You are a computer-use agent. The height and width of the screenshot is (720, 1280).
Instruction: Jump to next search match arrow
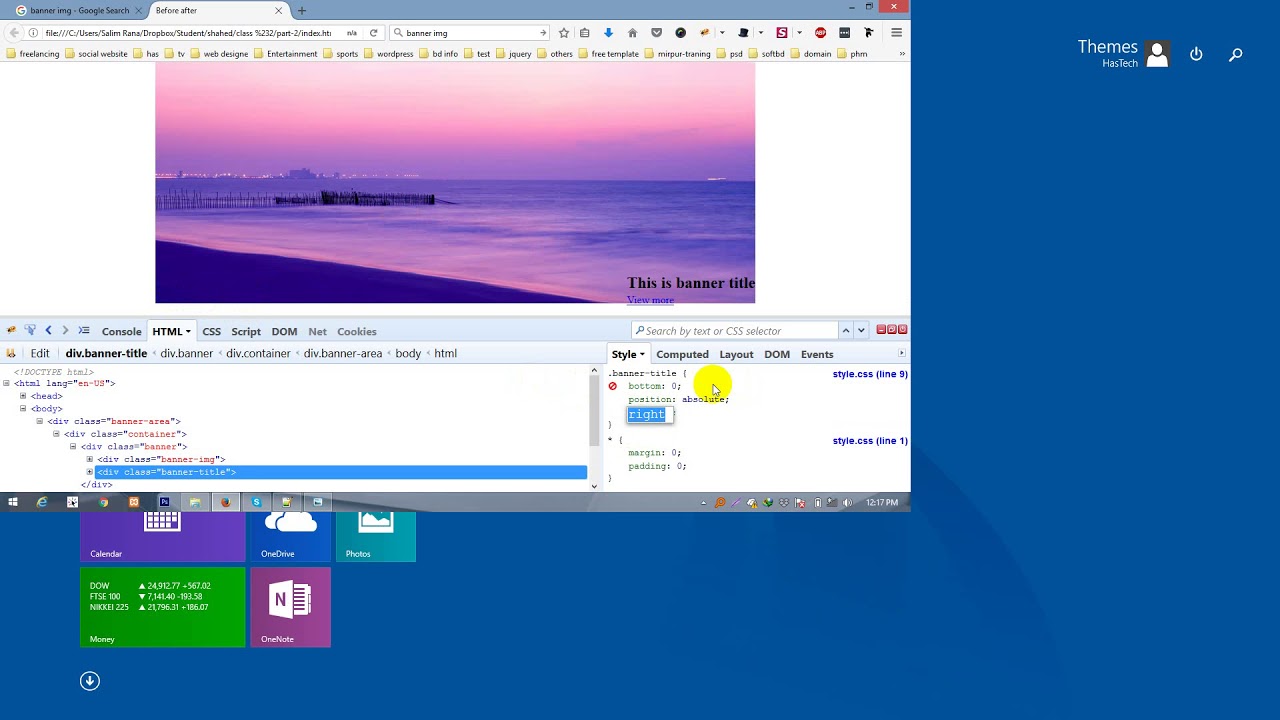pos(861,331)
